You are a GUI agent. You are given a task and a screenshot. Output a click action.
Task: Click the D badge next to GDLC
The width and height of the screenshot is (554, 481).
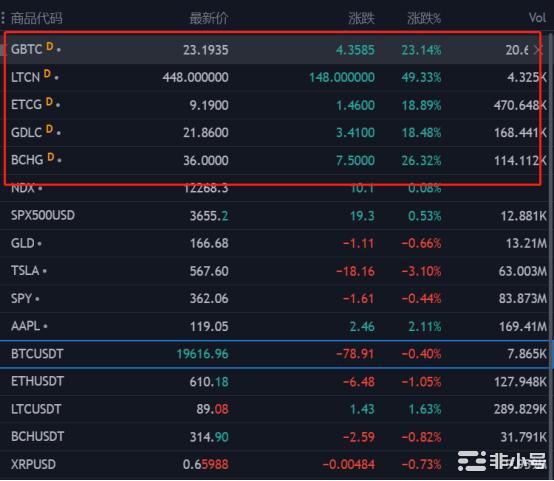pos(49,129)
